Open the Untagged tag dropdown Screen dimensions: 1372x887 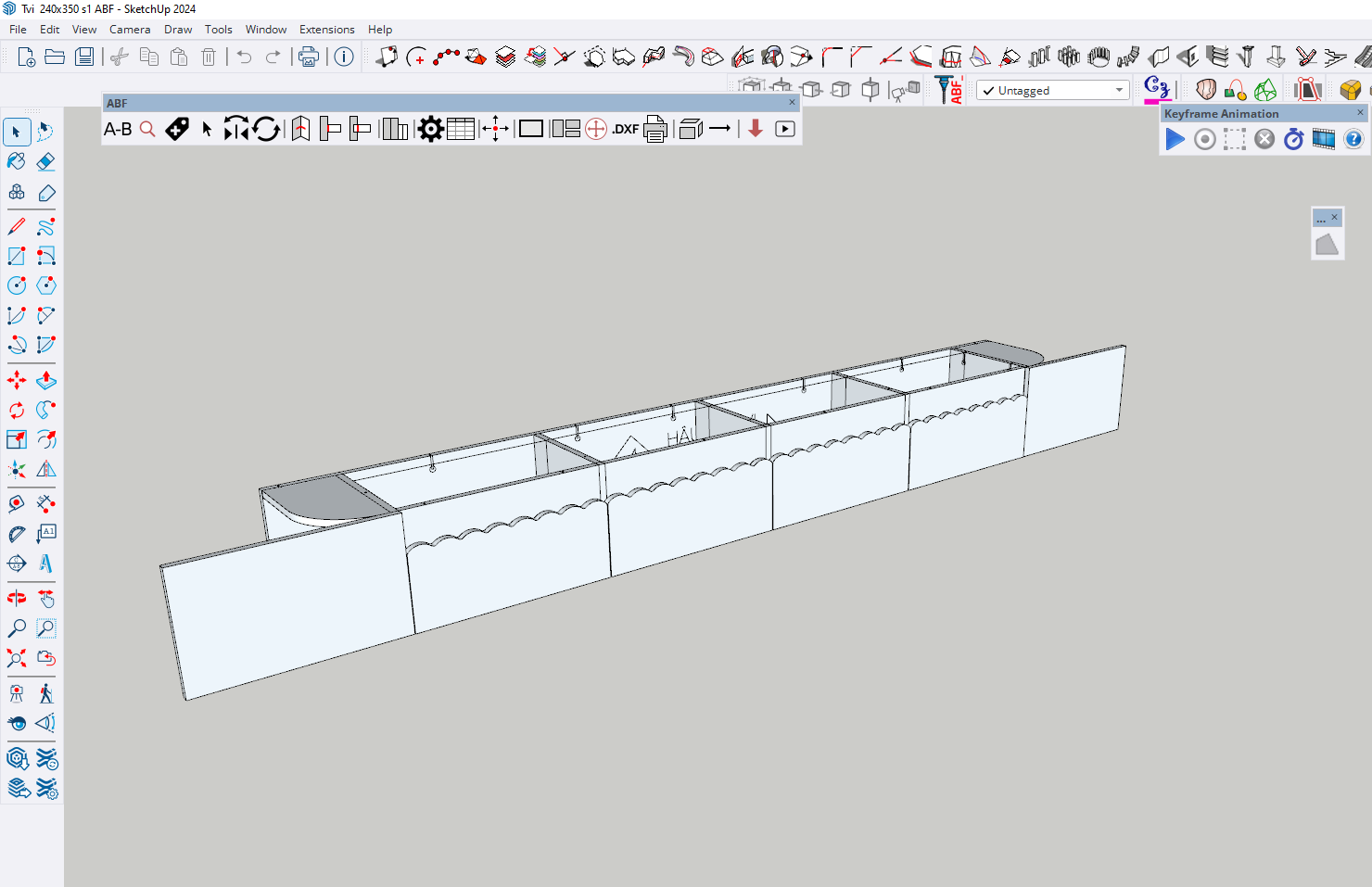point(1119,91)
